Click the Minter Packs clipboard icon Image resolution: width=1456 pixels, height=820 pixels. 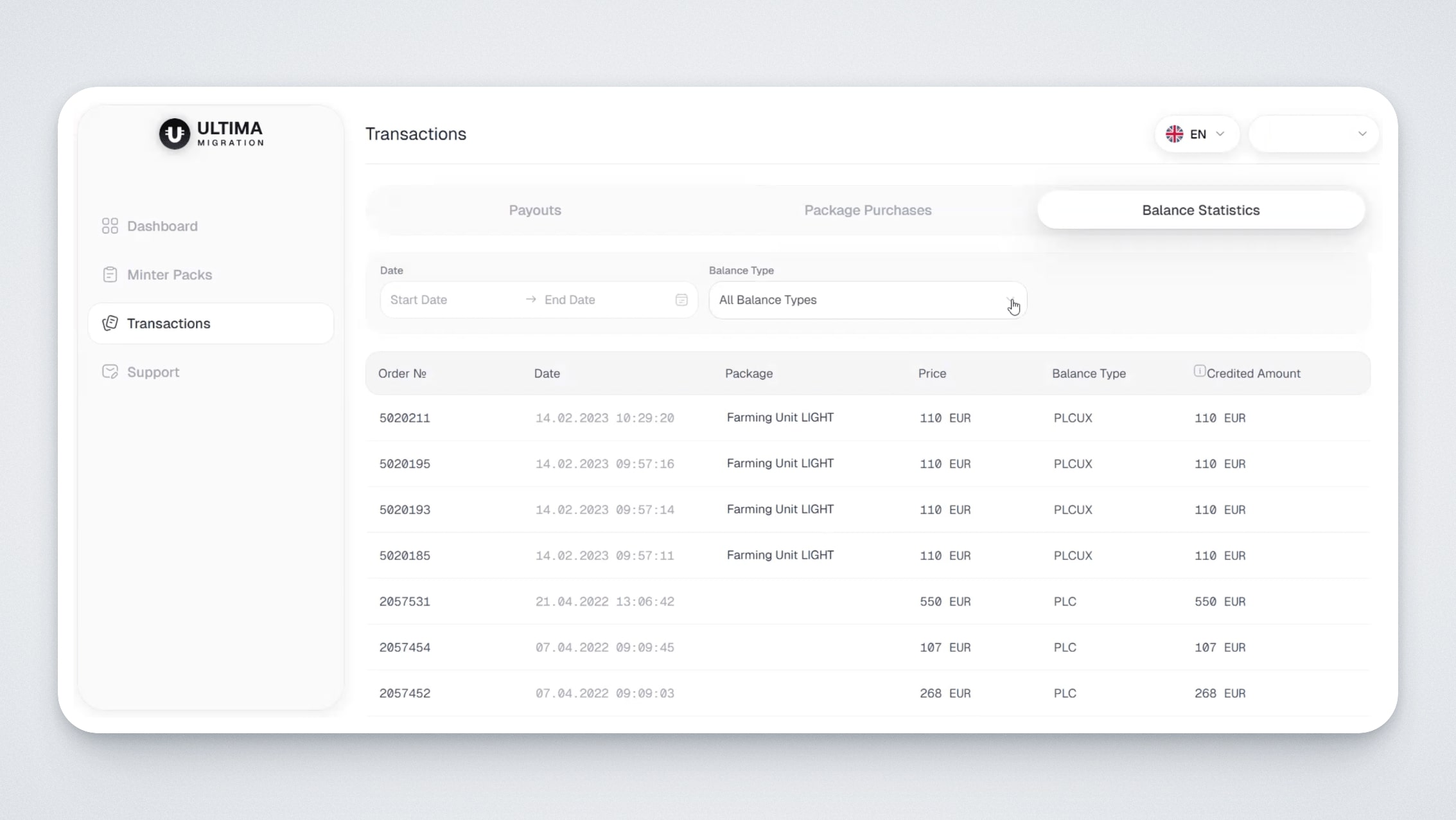pos(110,275)
